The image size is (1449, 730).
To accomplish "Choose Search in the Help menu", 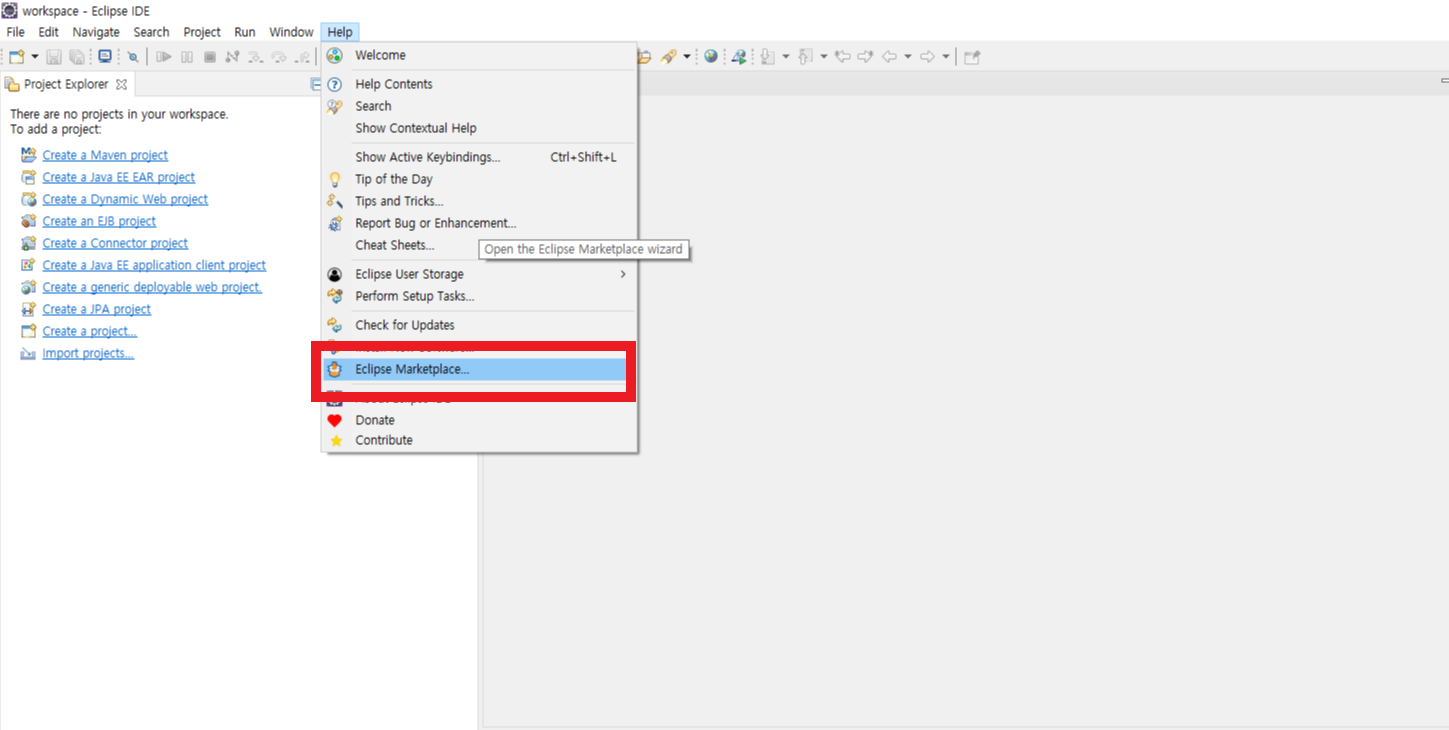I will click(479, 106).
